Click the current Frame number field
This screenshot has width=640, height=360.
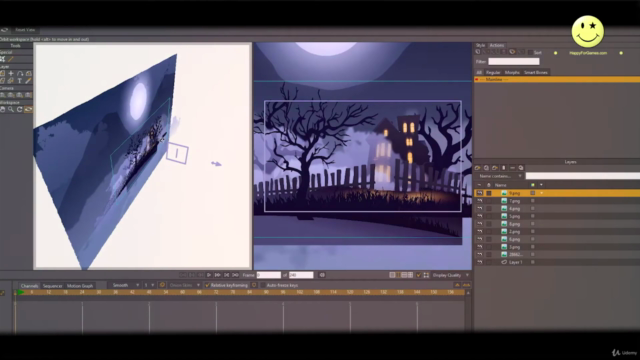click(x=269, y=275)
